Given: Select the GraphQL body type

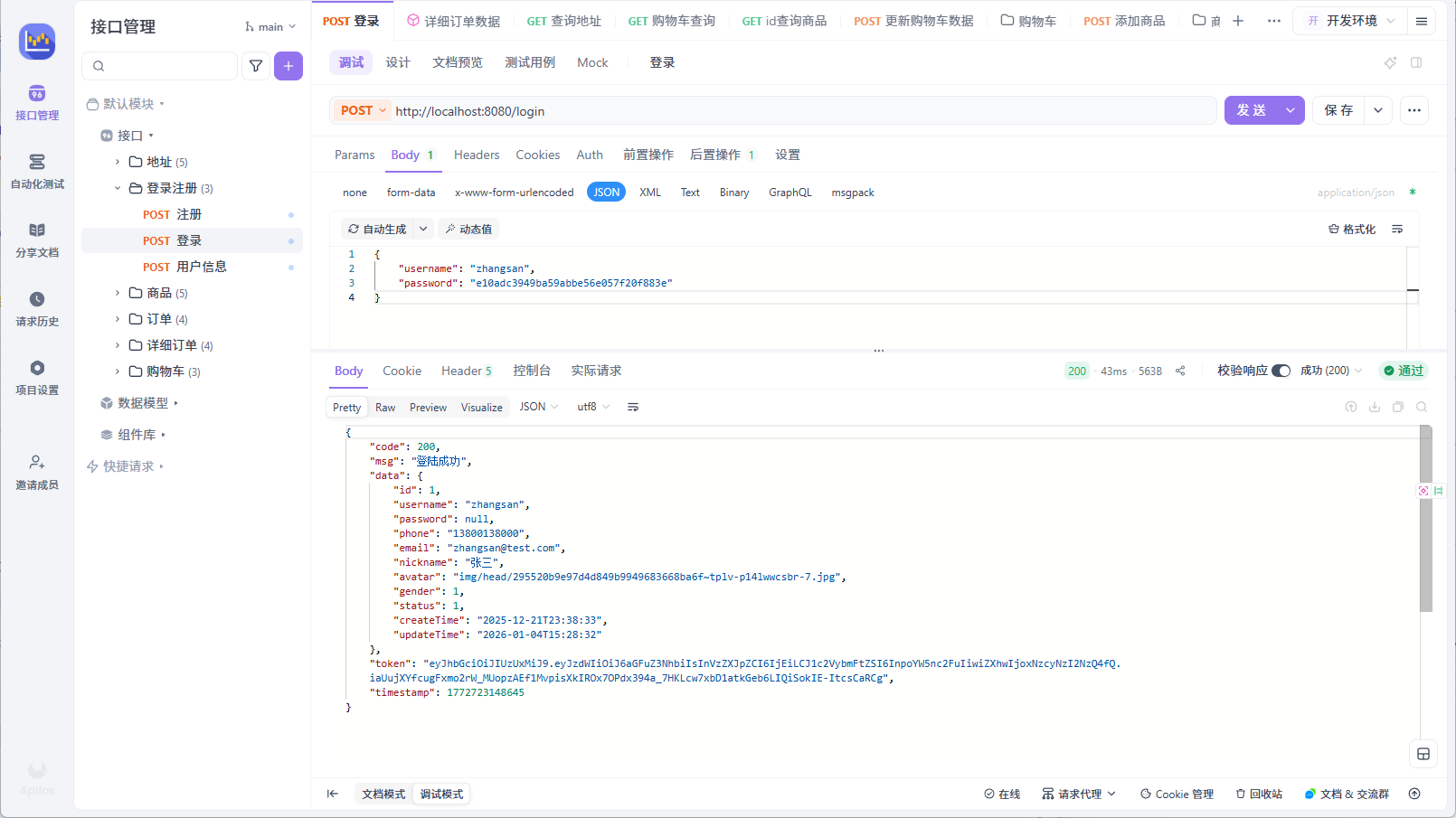Looking at the screenshot, I should coord(789,193).
